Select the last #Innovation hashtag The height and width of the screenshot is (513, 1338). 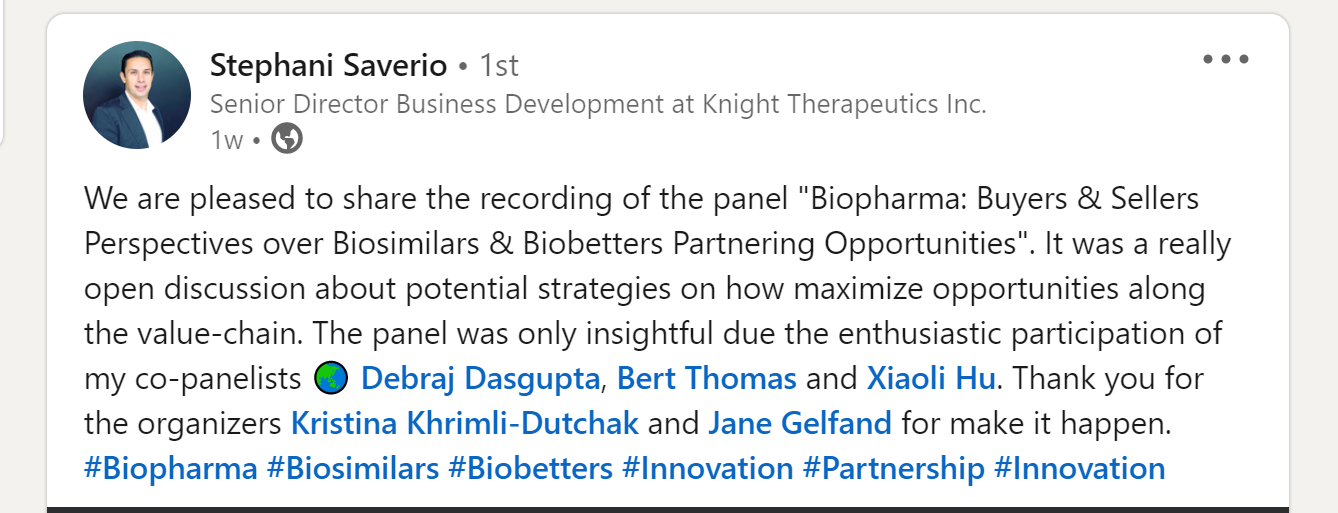(1080, 469)
